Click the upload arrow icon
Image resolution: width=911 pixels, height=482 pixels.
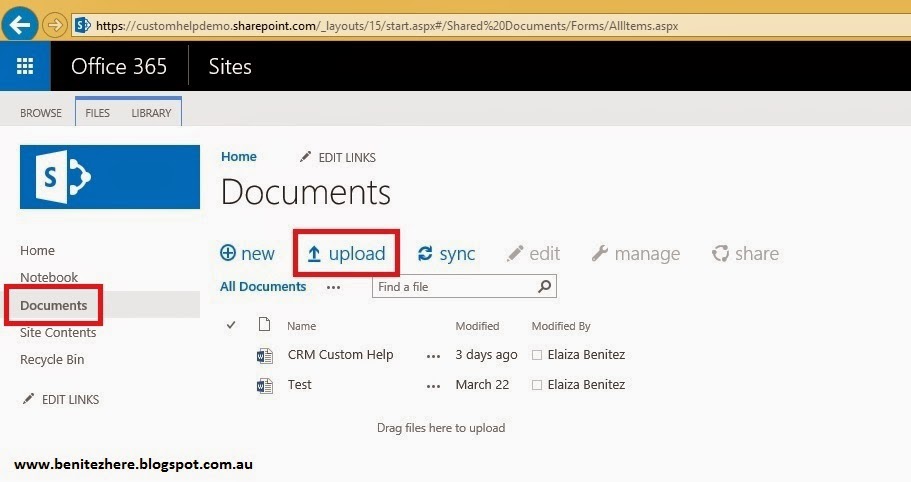click(314, 254)
